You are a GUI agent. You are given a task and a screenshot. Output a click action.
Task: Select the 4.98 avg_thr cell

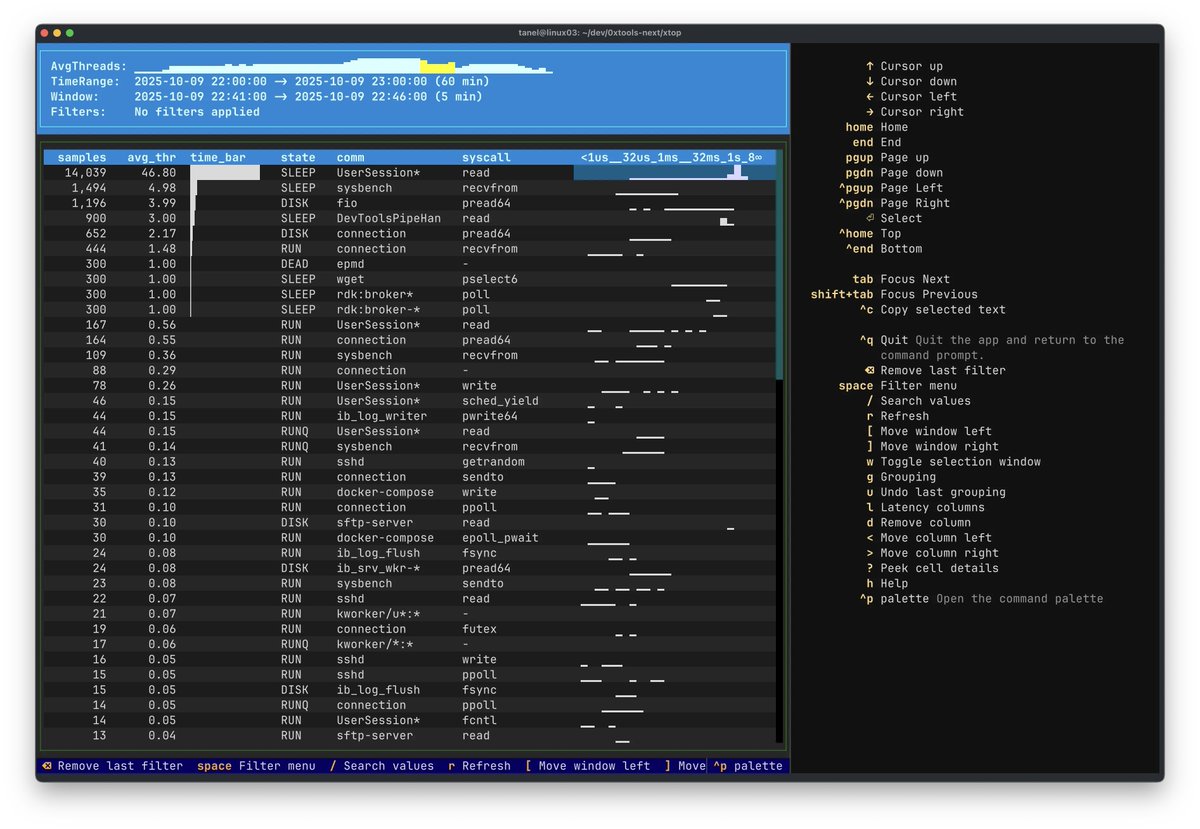tap(161, 188)
